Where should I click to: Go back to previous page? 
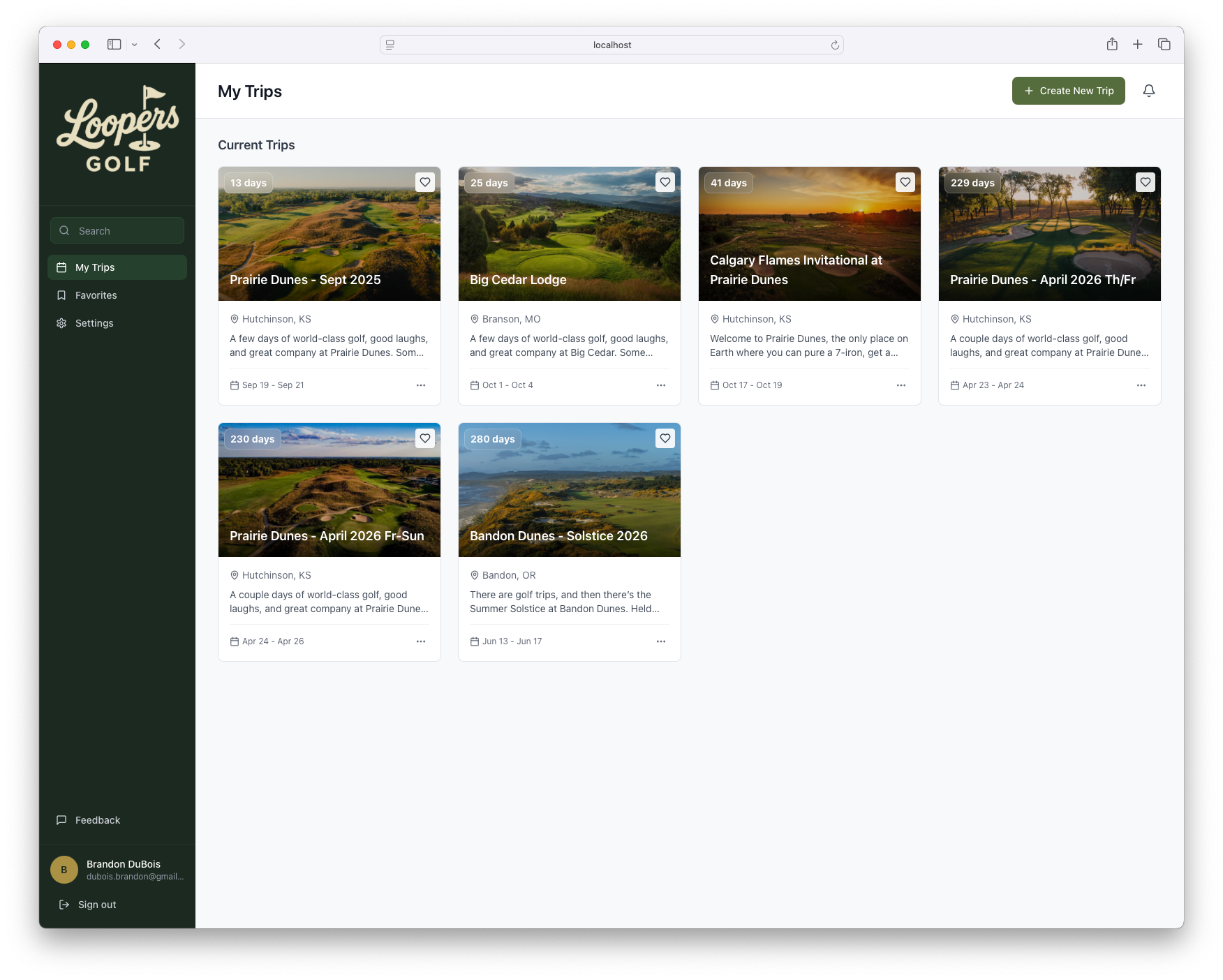tap(158, 44)
